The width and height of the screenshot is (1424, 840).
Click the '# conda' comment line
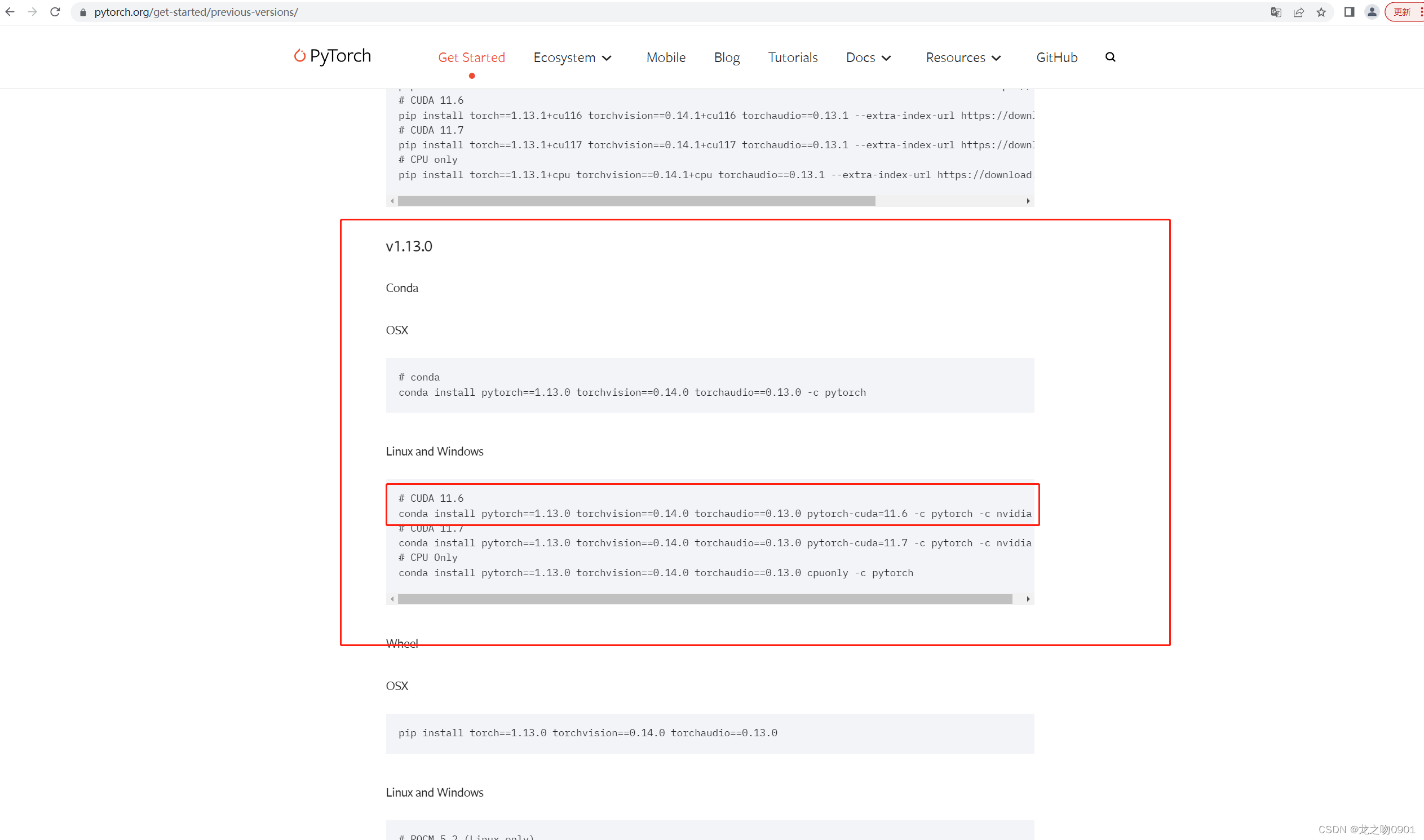419,377
